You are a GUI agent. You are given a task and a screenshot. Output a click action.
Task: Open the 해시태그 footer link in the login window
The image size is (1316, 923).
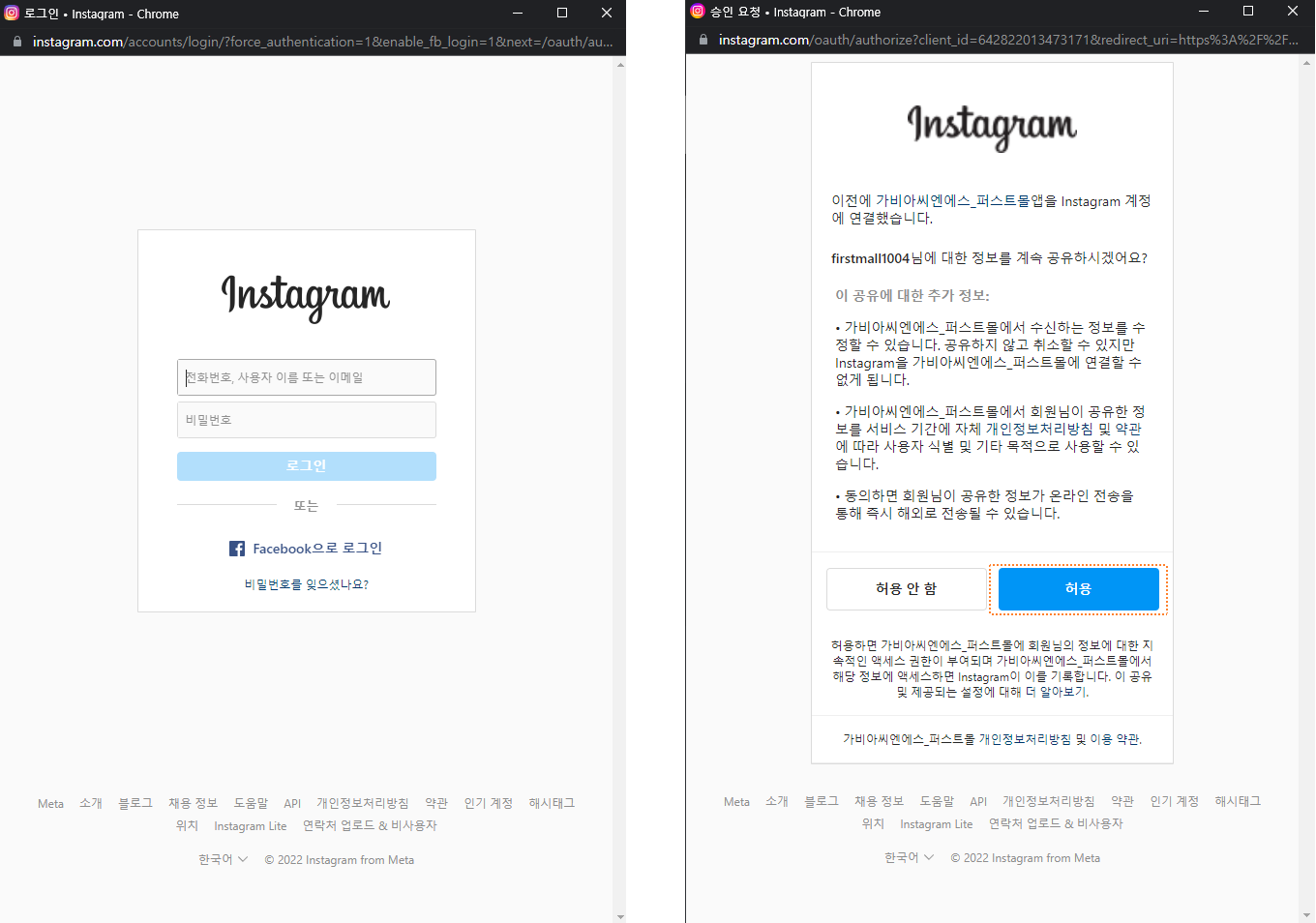[552, 804]
